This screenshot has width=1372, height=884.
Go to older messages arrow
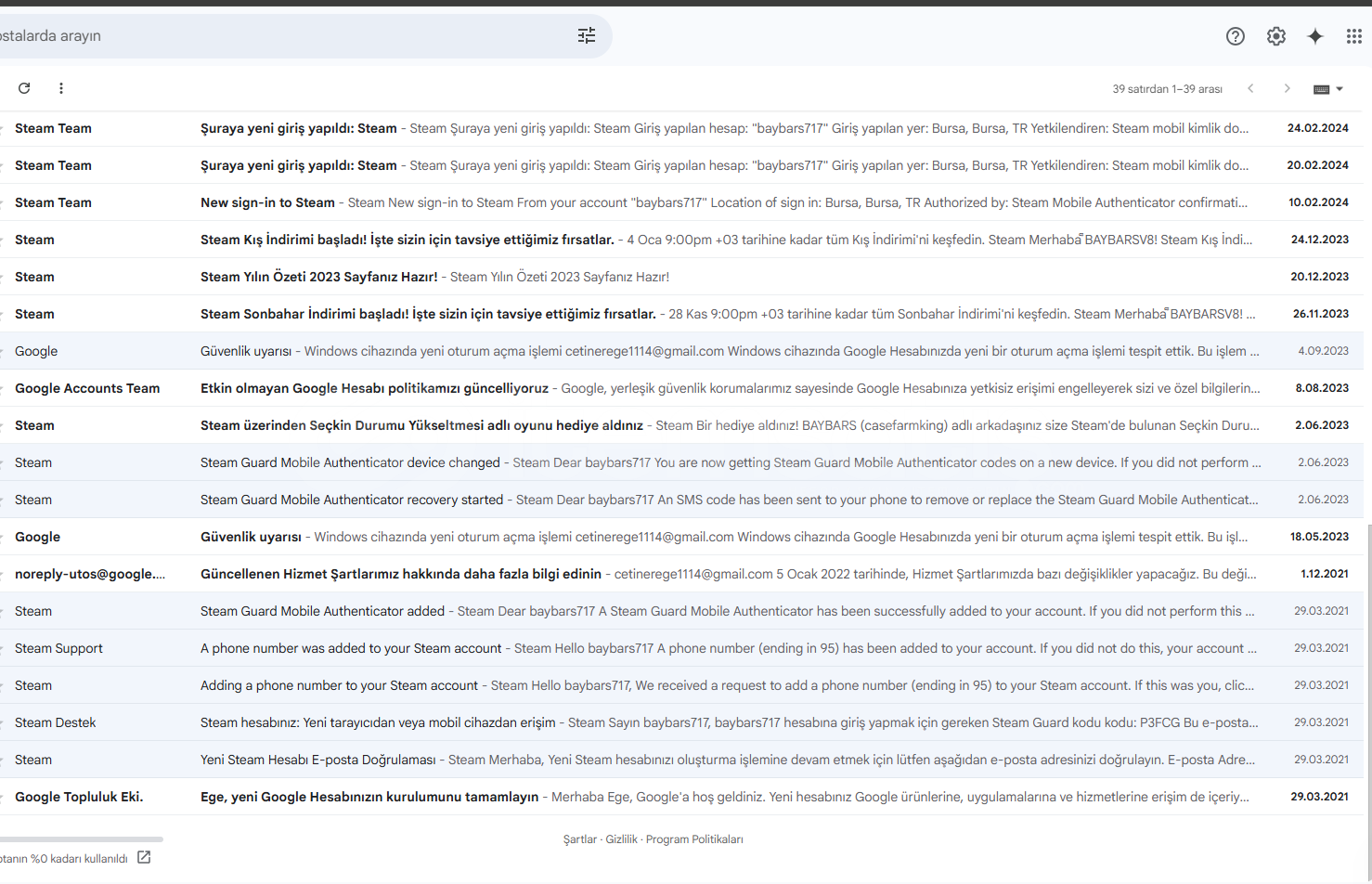tap(1287, 88)
